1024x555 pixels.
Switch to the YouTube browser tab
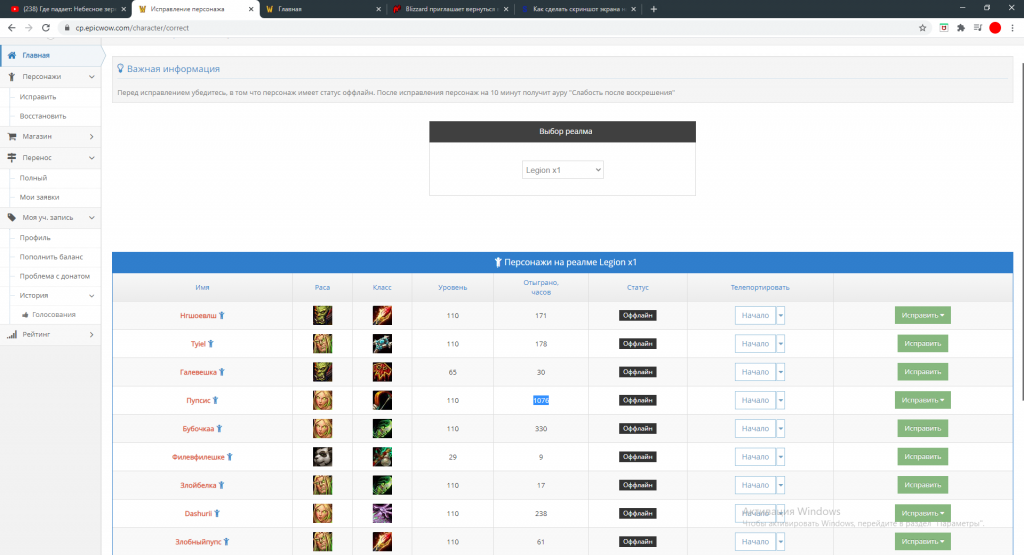coord(65,9)
